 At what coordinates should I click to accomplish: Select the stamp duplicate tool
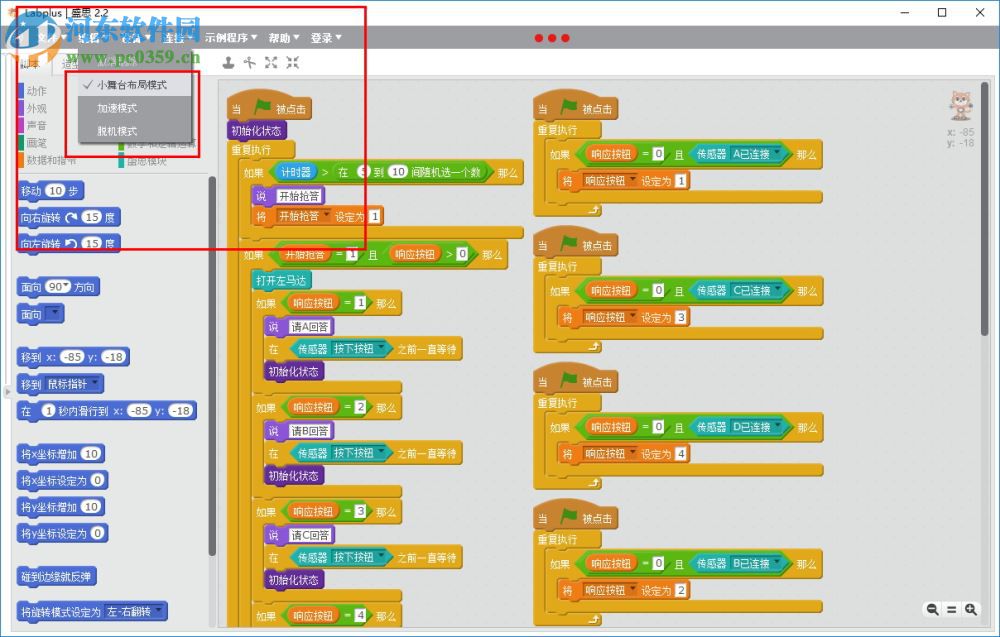click(228, 62)
